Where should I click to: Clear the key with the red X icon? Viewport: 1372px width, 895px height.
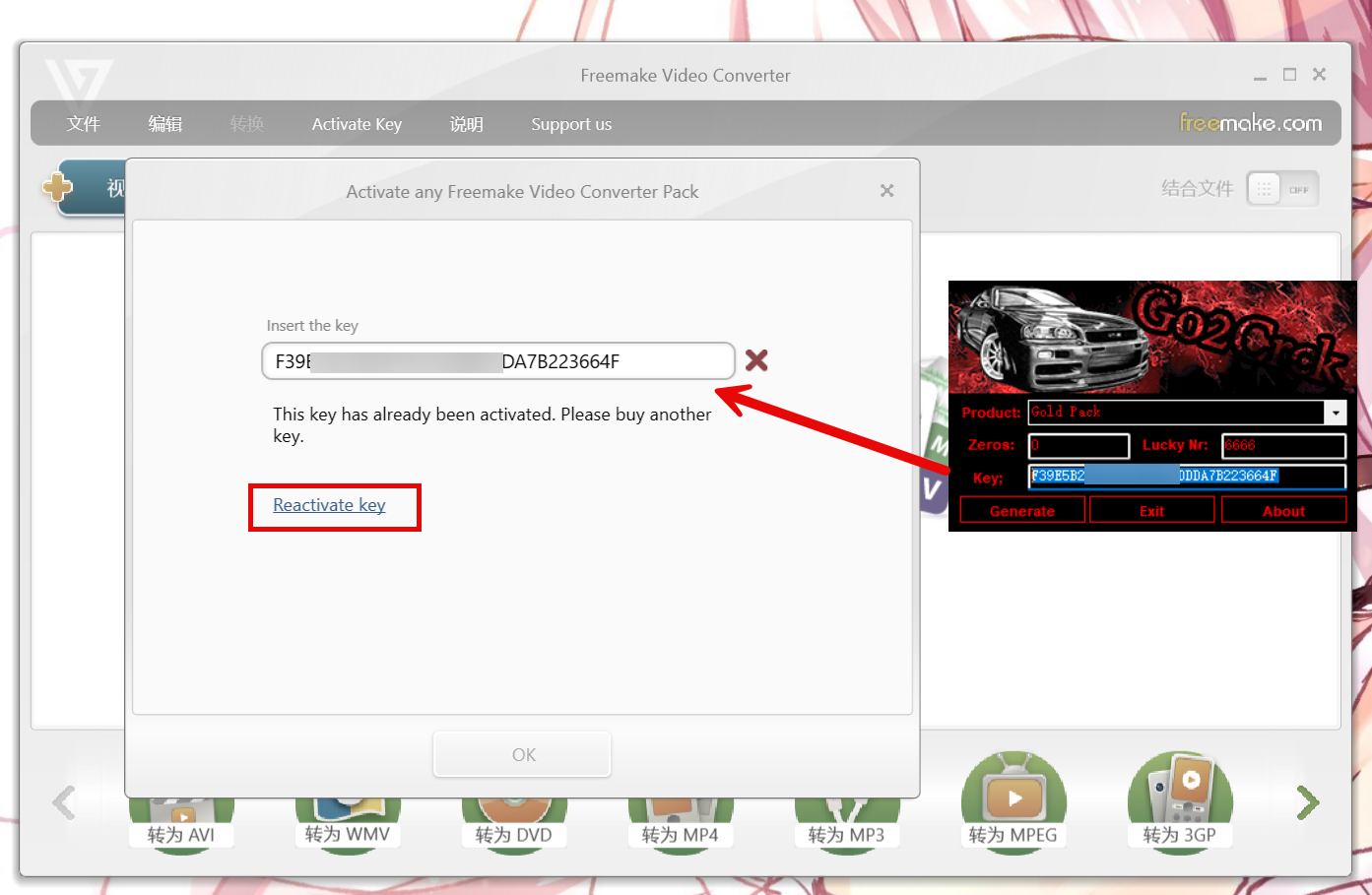pos(756,360)
